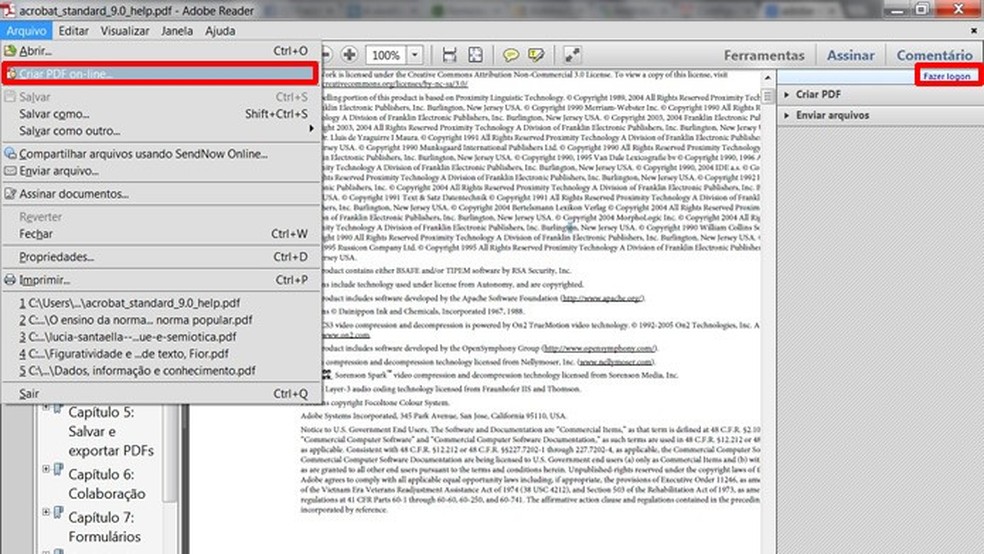Open the Janela menu

click(x=177, y=30)
